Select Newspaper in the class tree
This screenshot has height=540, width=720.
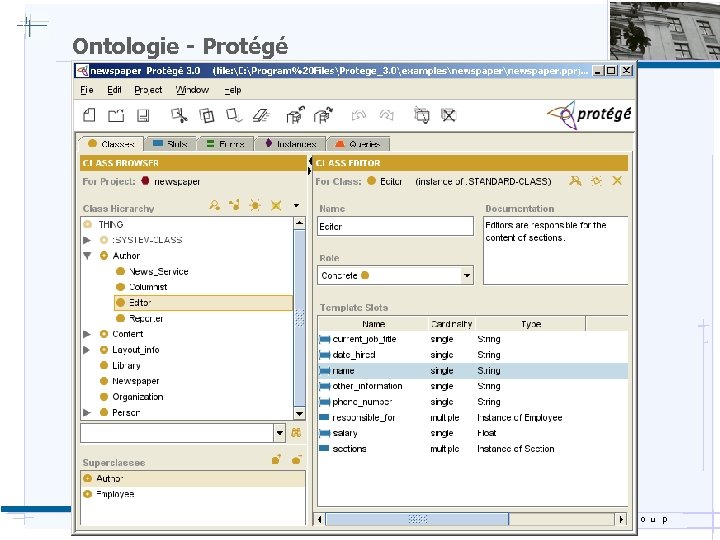(135, 381)
